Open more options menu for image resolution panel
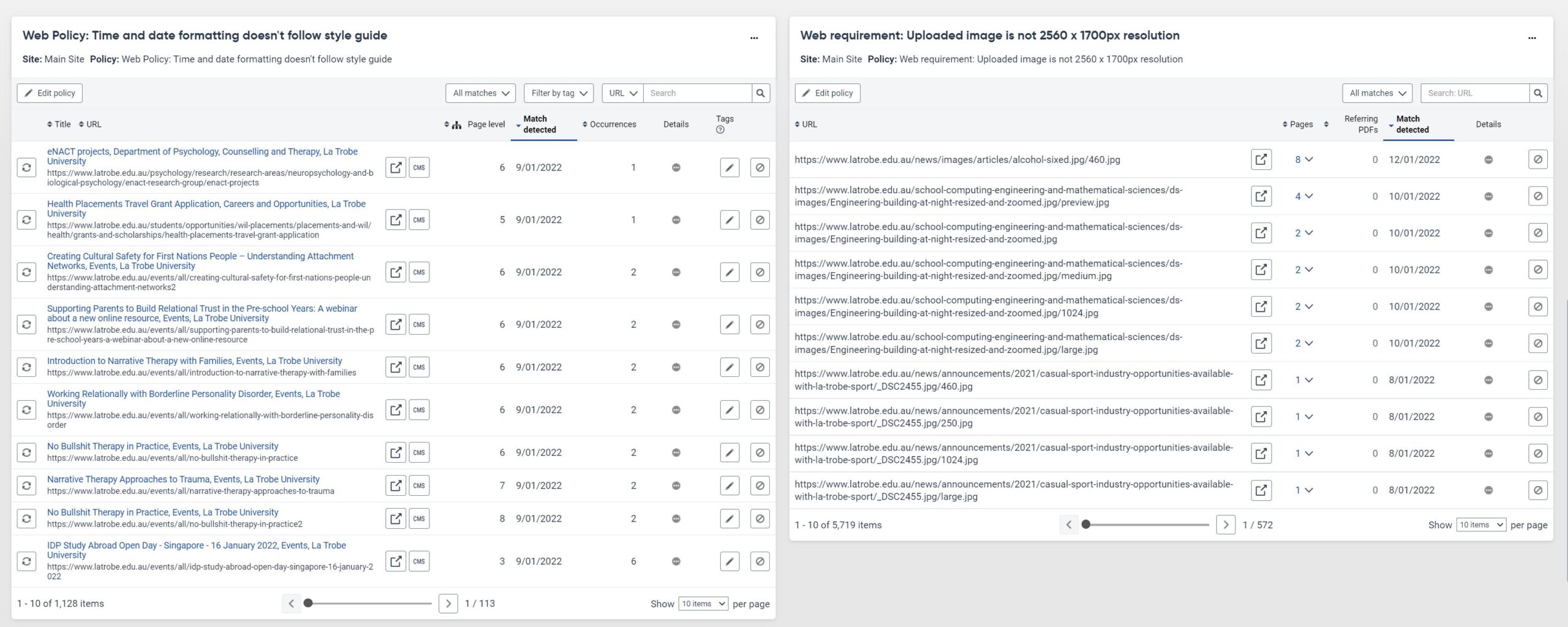This screenshot has width=1568, height=627. coord(1532,38)
